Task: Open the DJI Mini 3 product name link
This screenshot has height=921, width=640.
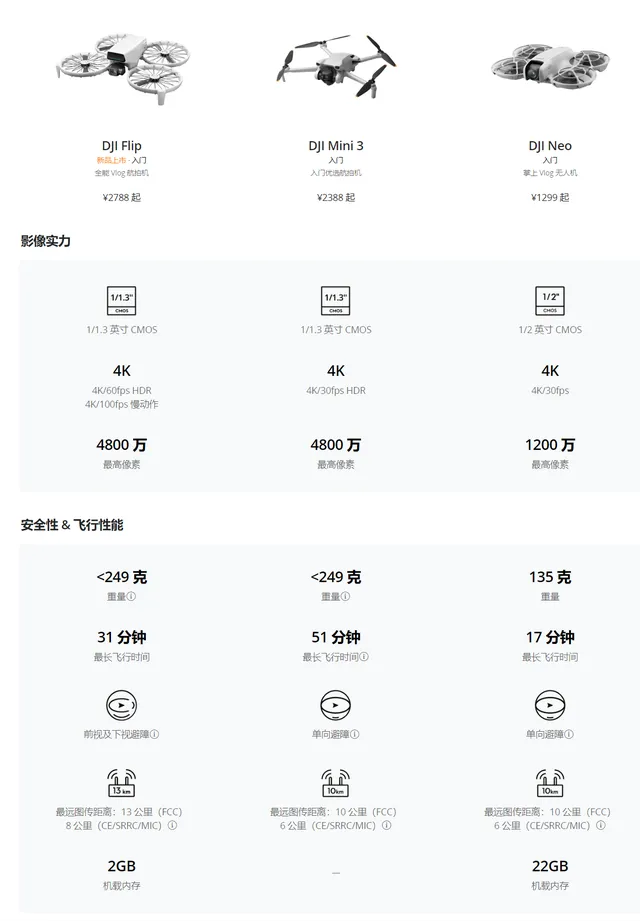Action: [x=336, y=146]
